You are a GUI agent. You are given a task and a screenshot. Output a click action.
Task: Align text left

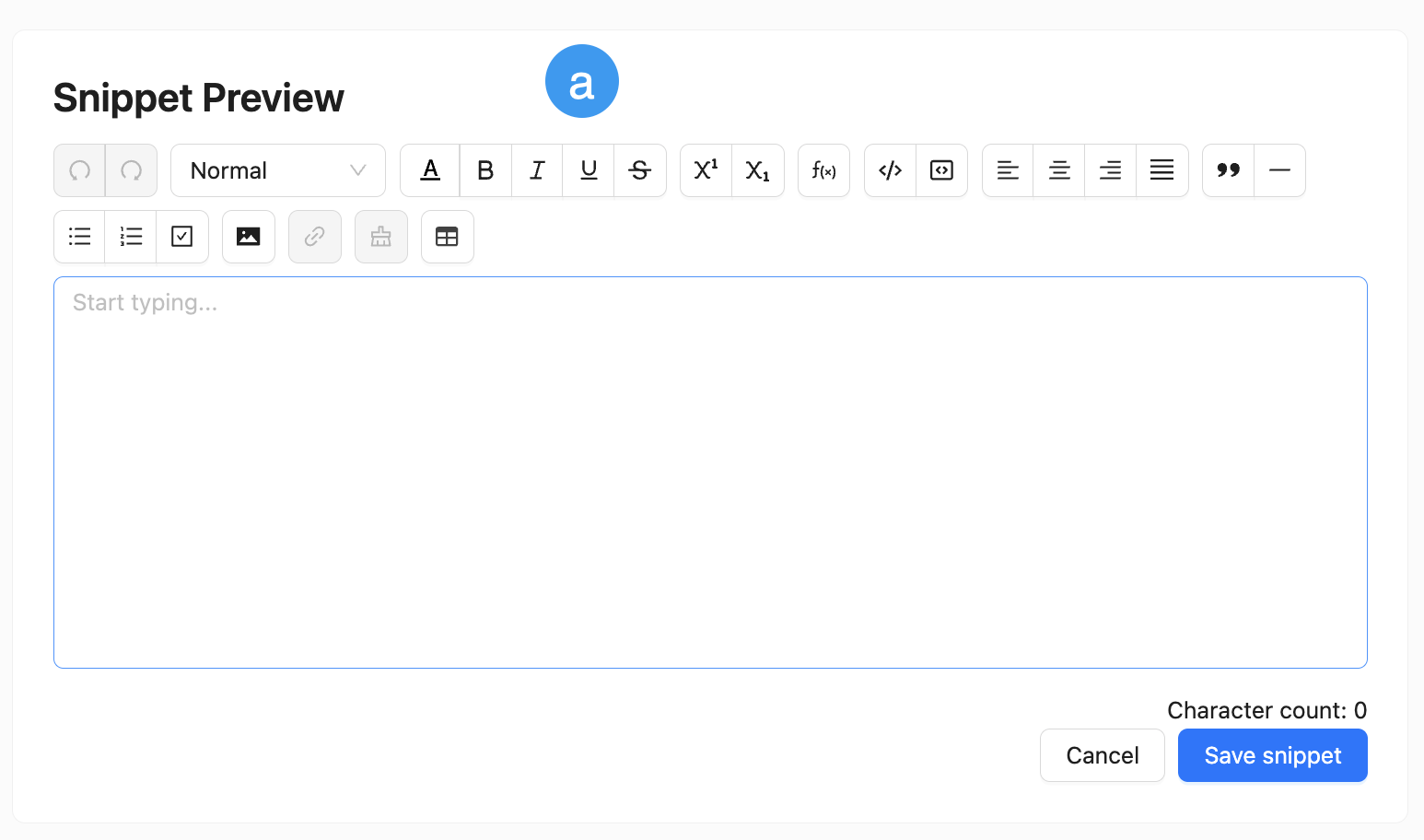coord(1009,170)
